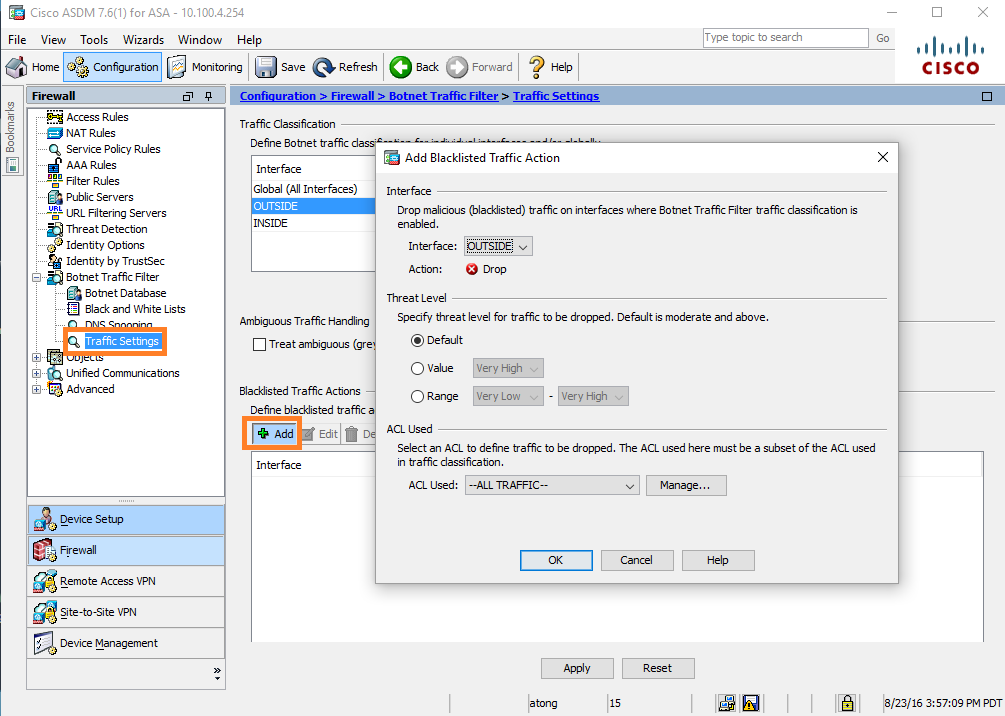This screenshot has height=716, width=1005.
Task: Expand the Unified Communications tree node
Action: coord(38,373)
